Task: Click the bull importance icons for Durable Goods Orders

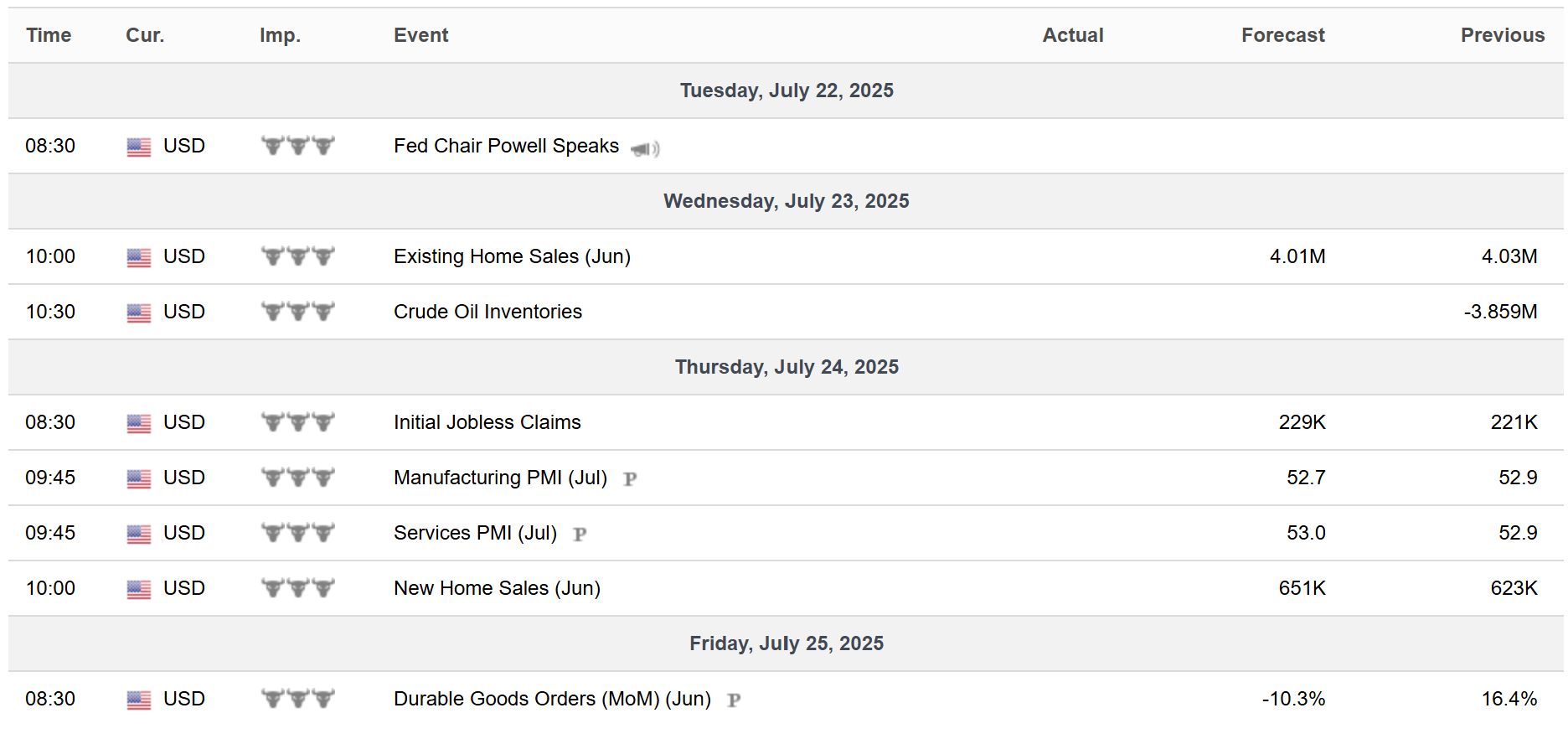Action: tap(298, 699)
